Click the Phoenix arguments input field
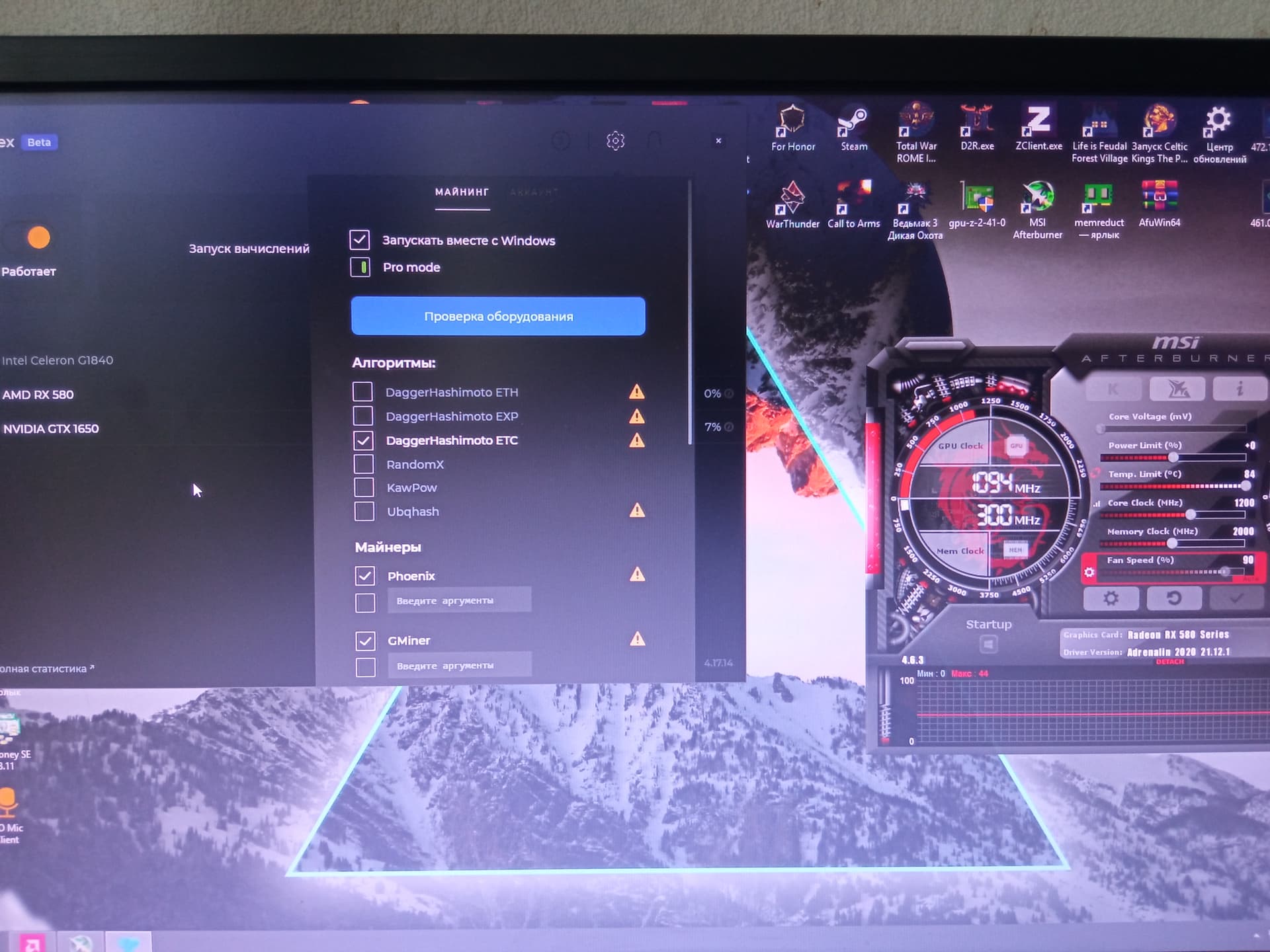 [x=459, y=600]
